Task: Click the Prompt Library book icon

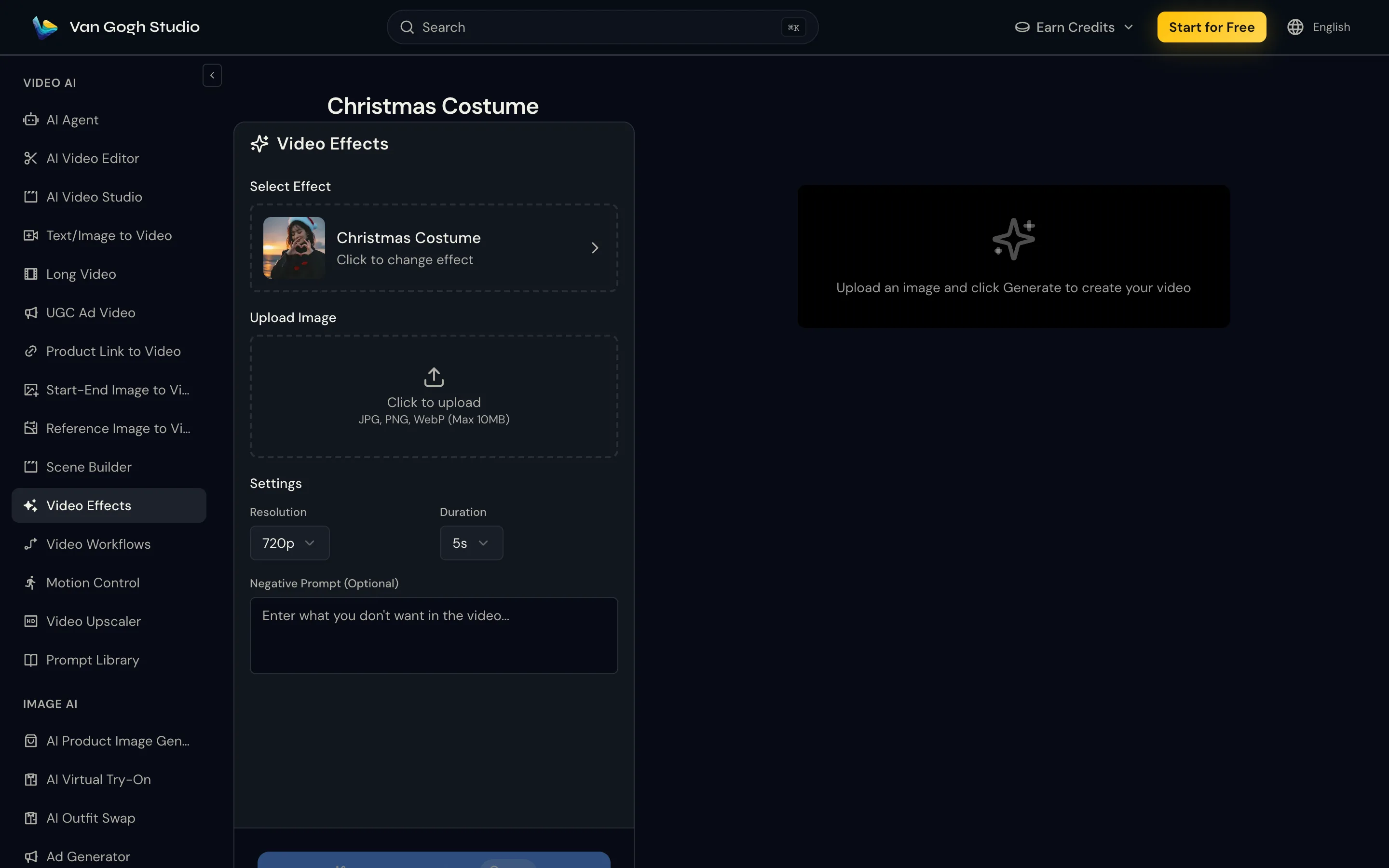Action: pos(30,660)
